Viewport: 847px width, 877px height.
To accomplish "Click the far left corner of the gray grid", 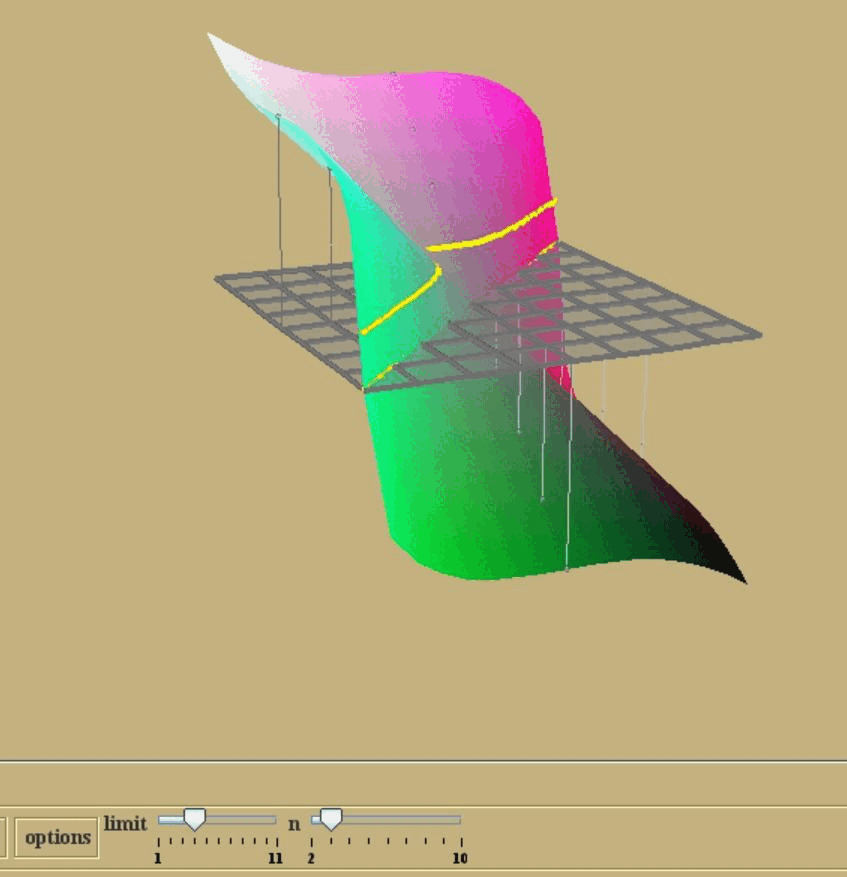I will [x=218, y=280].
